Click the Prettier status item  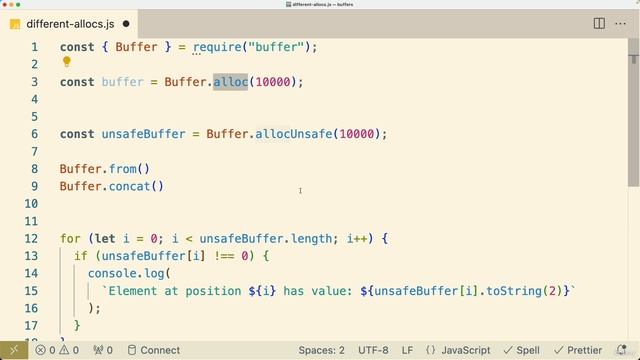tap(578, 350)
